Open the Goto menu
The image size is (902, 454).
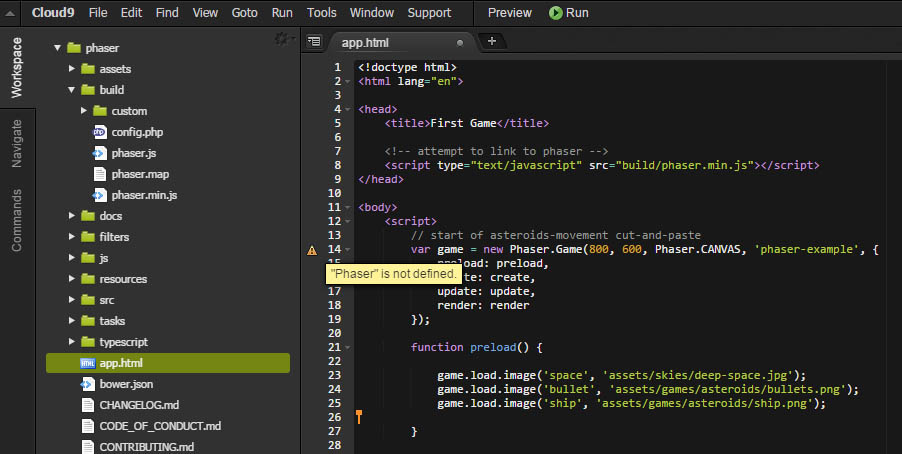tap(244, 13)
